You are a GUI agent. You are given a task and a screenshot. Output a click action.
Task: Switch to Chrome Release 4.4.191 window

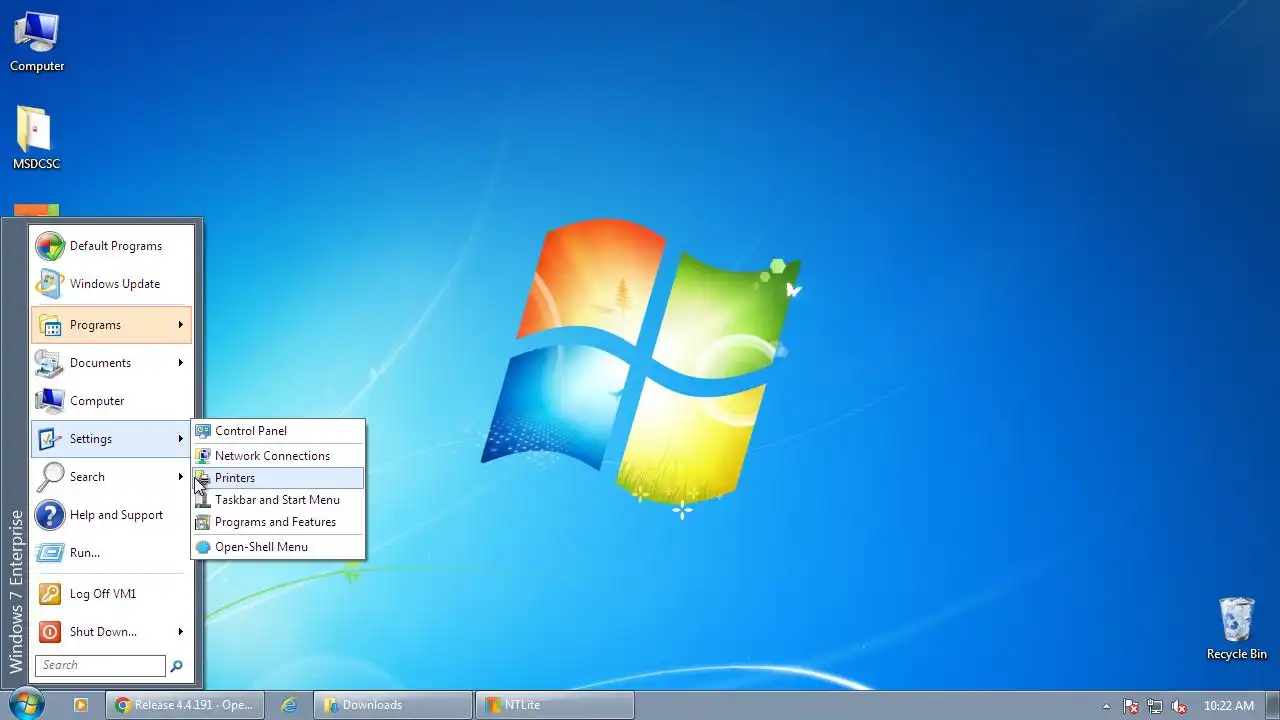[185, 705]
